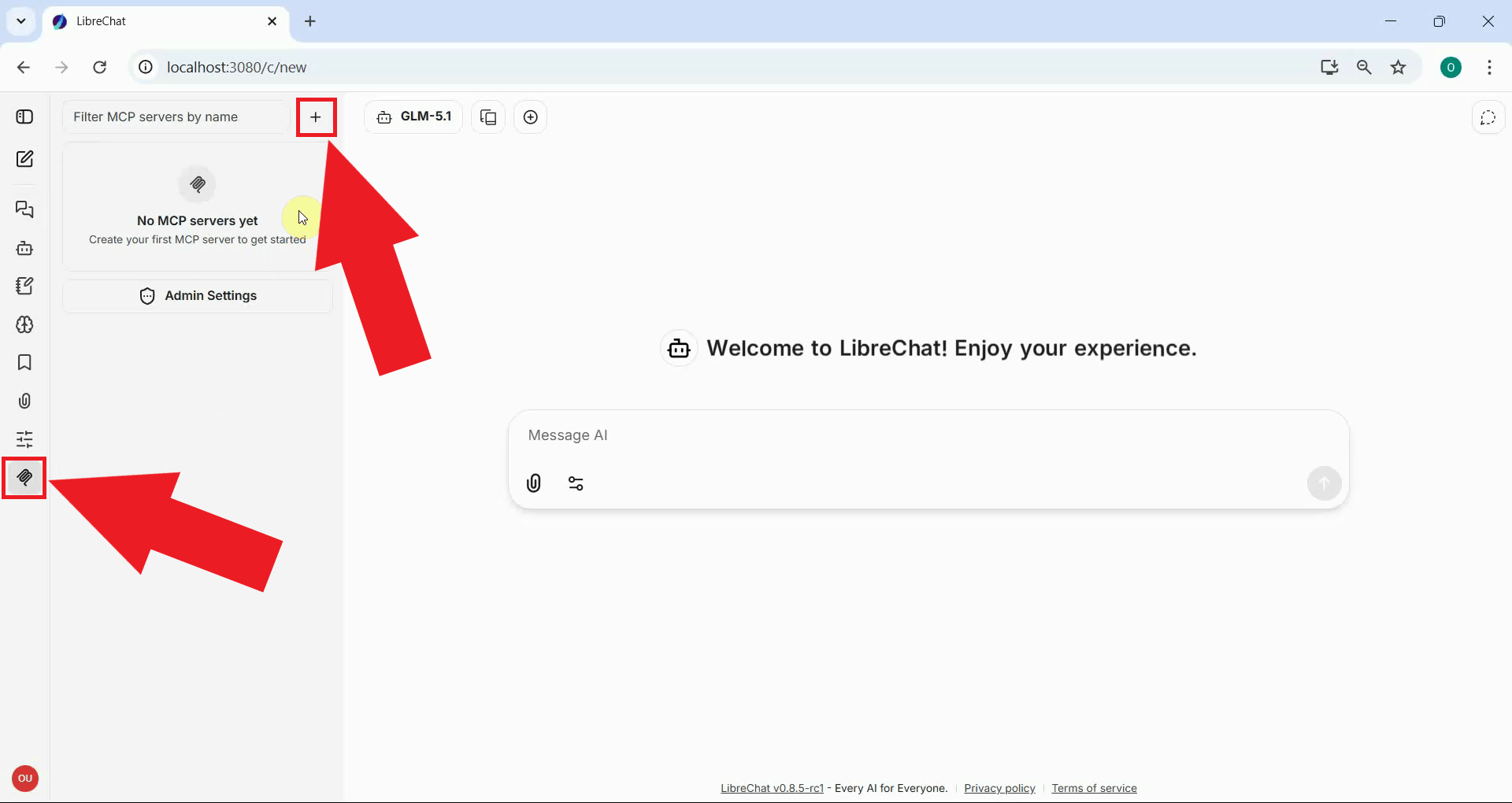Open the tab search dropdown arrow
Screen dimensions: 1512x803
point(21,21)
